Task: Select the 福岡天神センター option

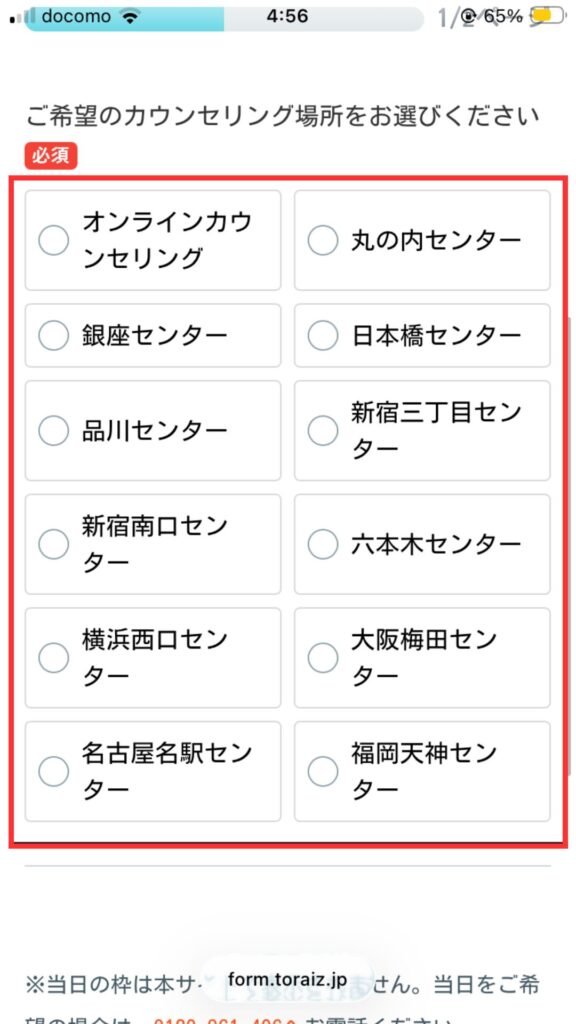Action: [323, 771]
